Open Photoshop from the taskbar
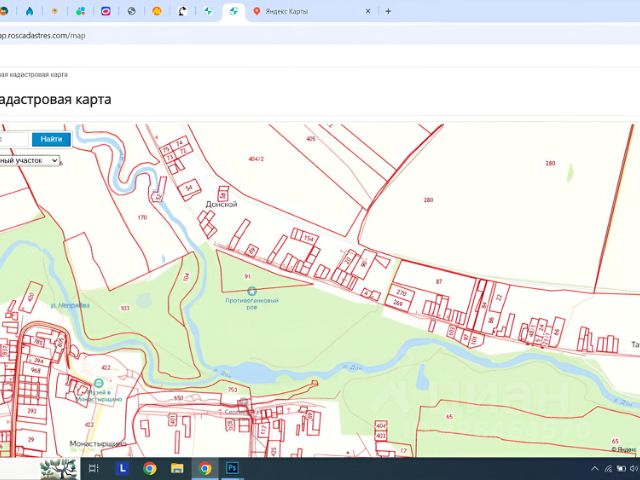640x480 pixels. (232, 468)
